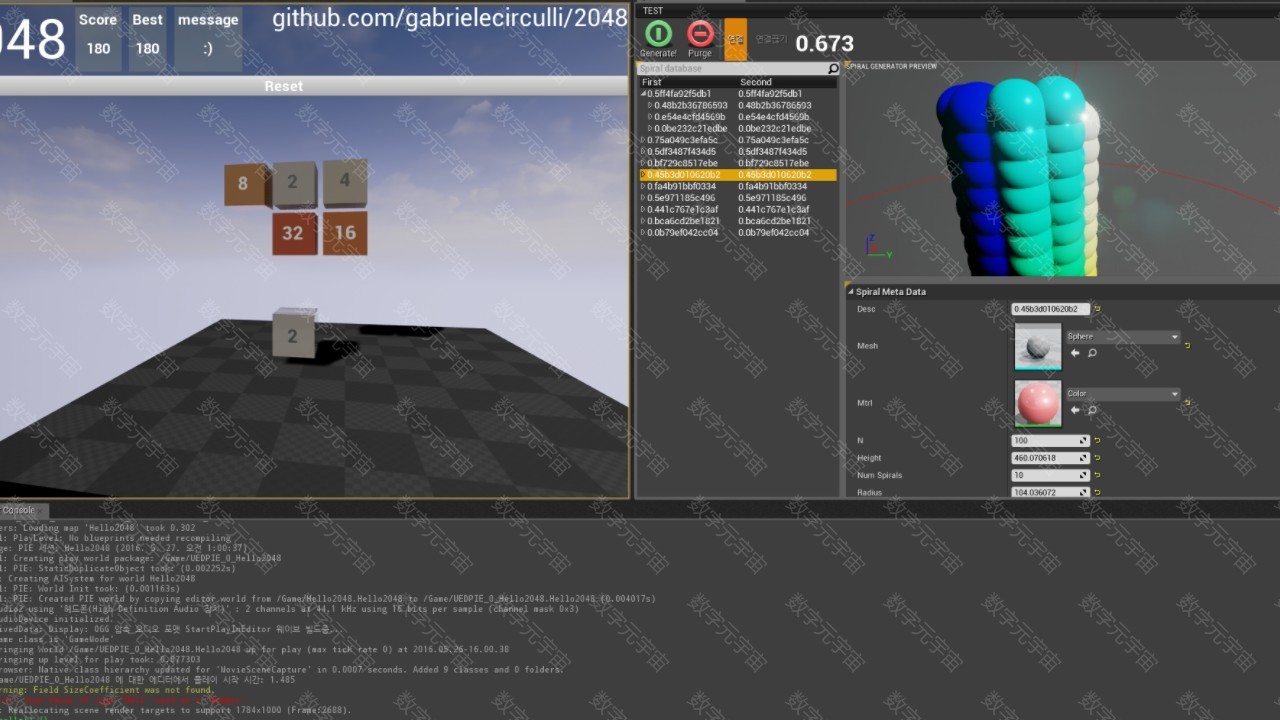Select the Console tab
The image size is (1280, 720).
(x=18, y=510)
